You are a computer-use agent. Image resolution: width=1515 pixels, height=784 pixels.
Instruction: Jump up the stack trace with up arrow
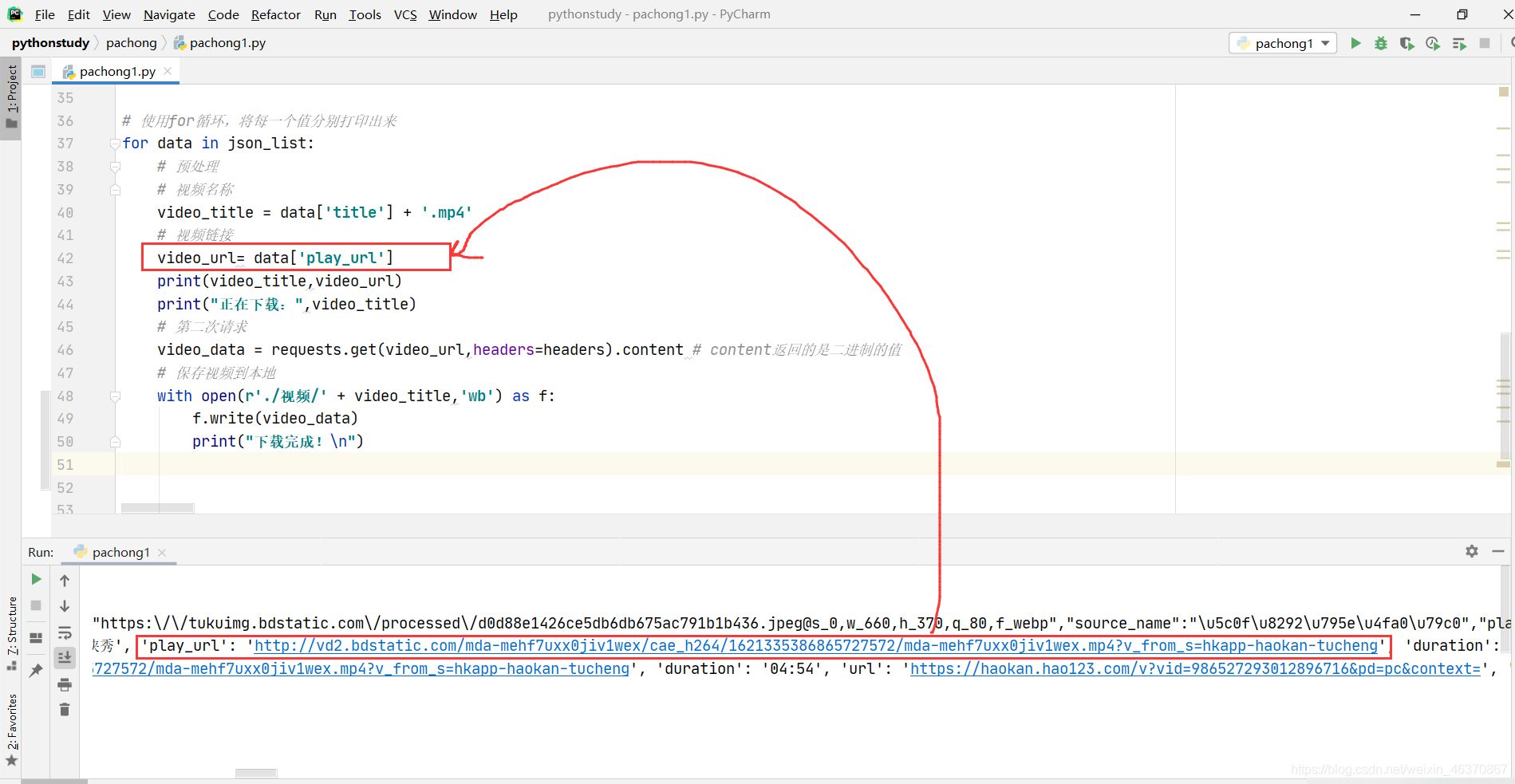tap(65, 580)
